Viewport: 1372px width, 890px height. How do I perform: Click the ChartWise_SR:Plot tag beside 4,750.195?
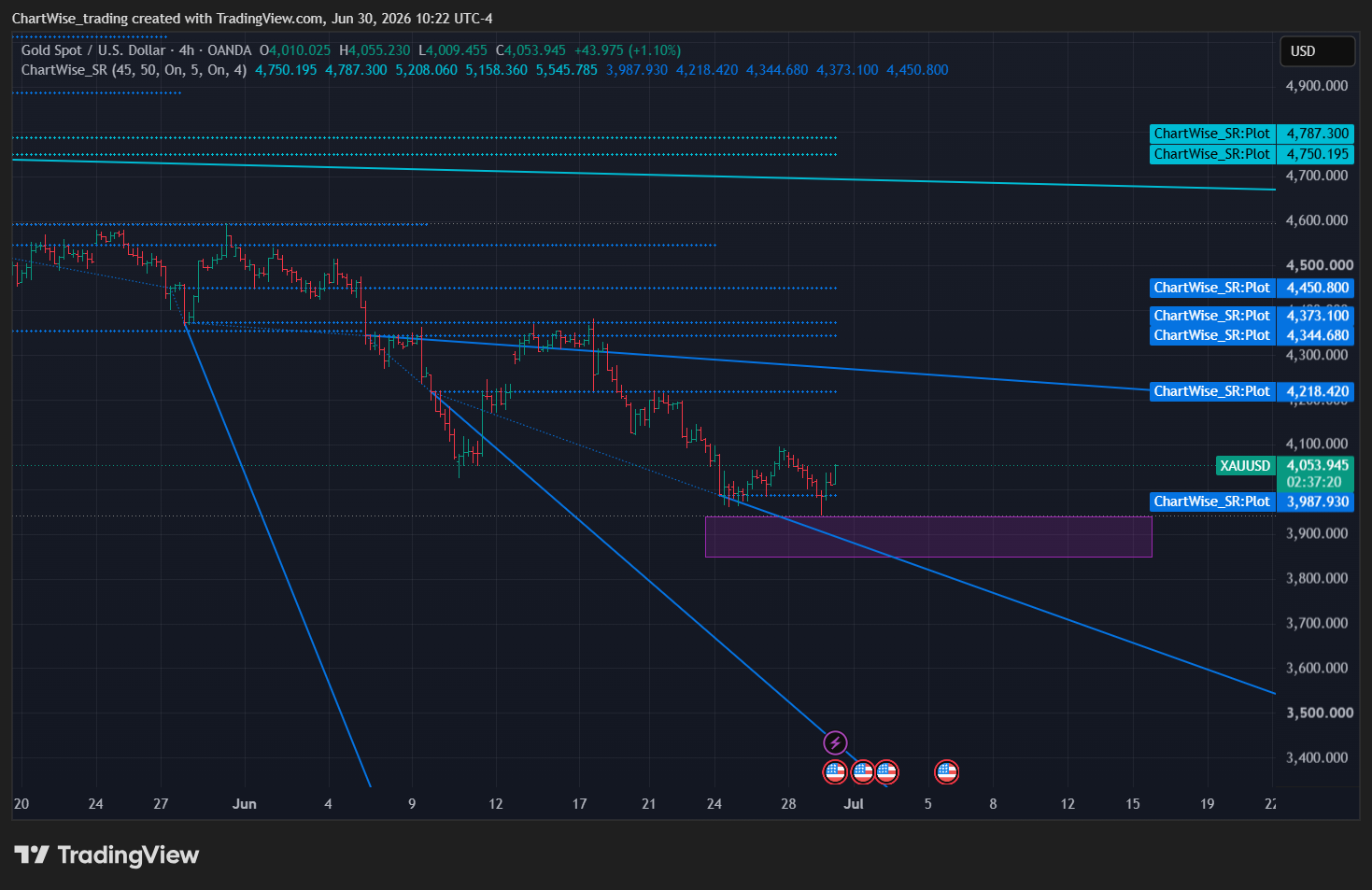pos(1211,154)
